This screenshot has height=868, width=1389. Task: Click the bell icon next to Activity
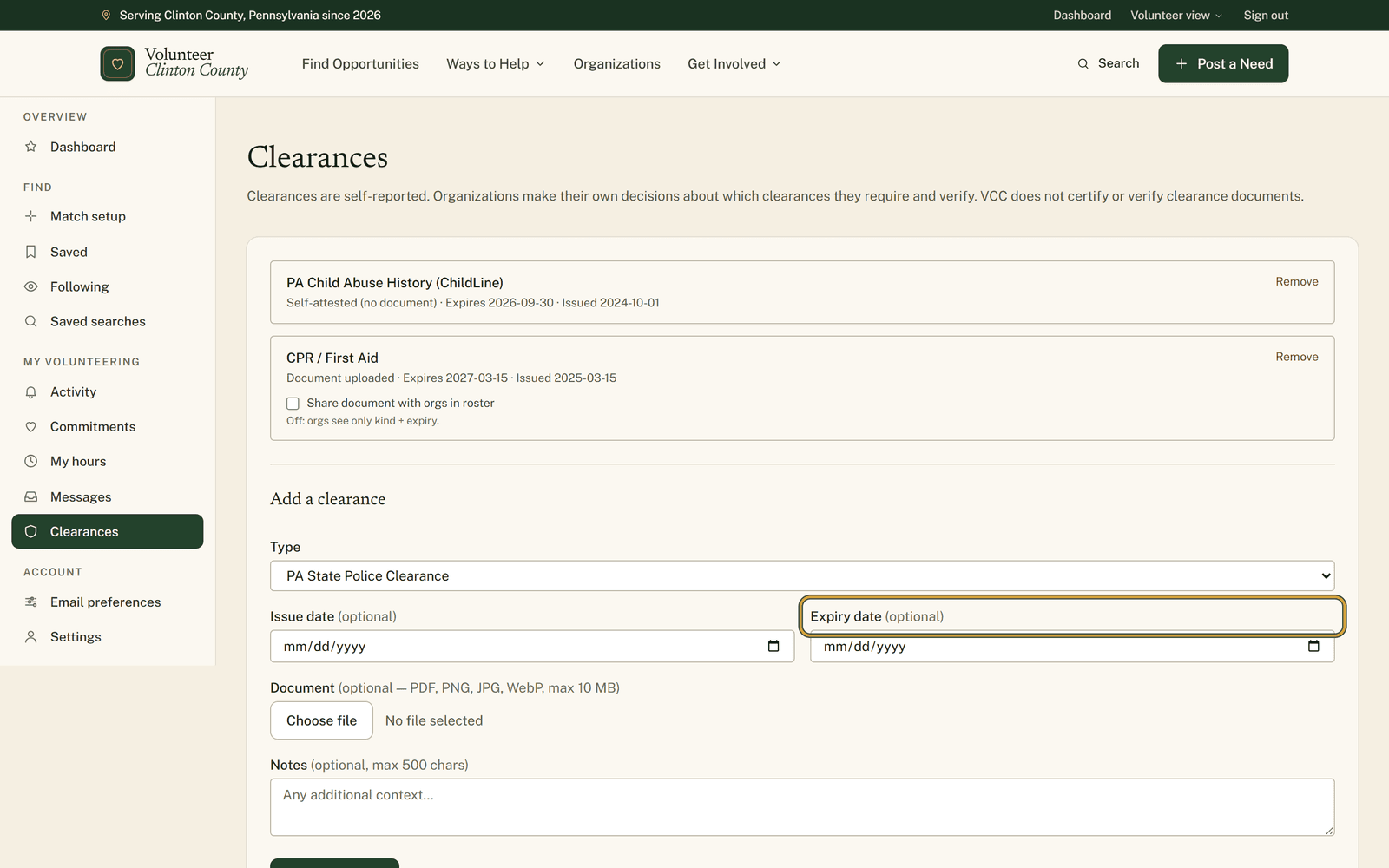31,391
